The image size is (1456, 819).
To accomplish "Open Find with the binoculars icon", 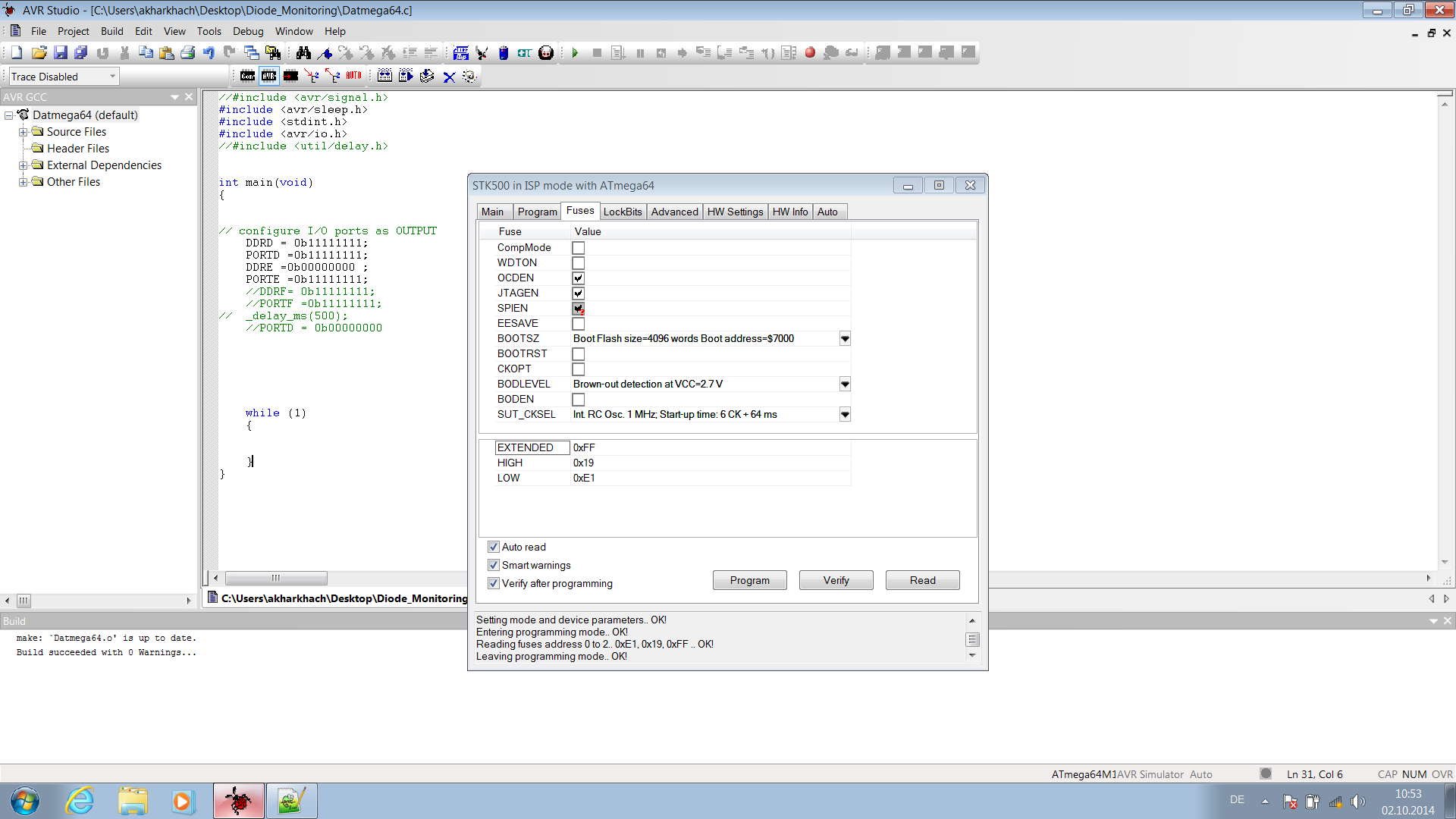I will (303, 52).
